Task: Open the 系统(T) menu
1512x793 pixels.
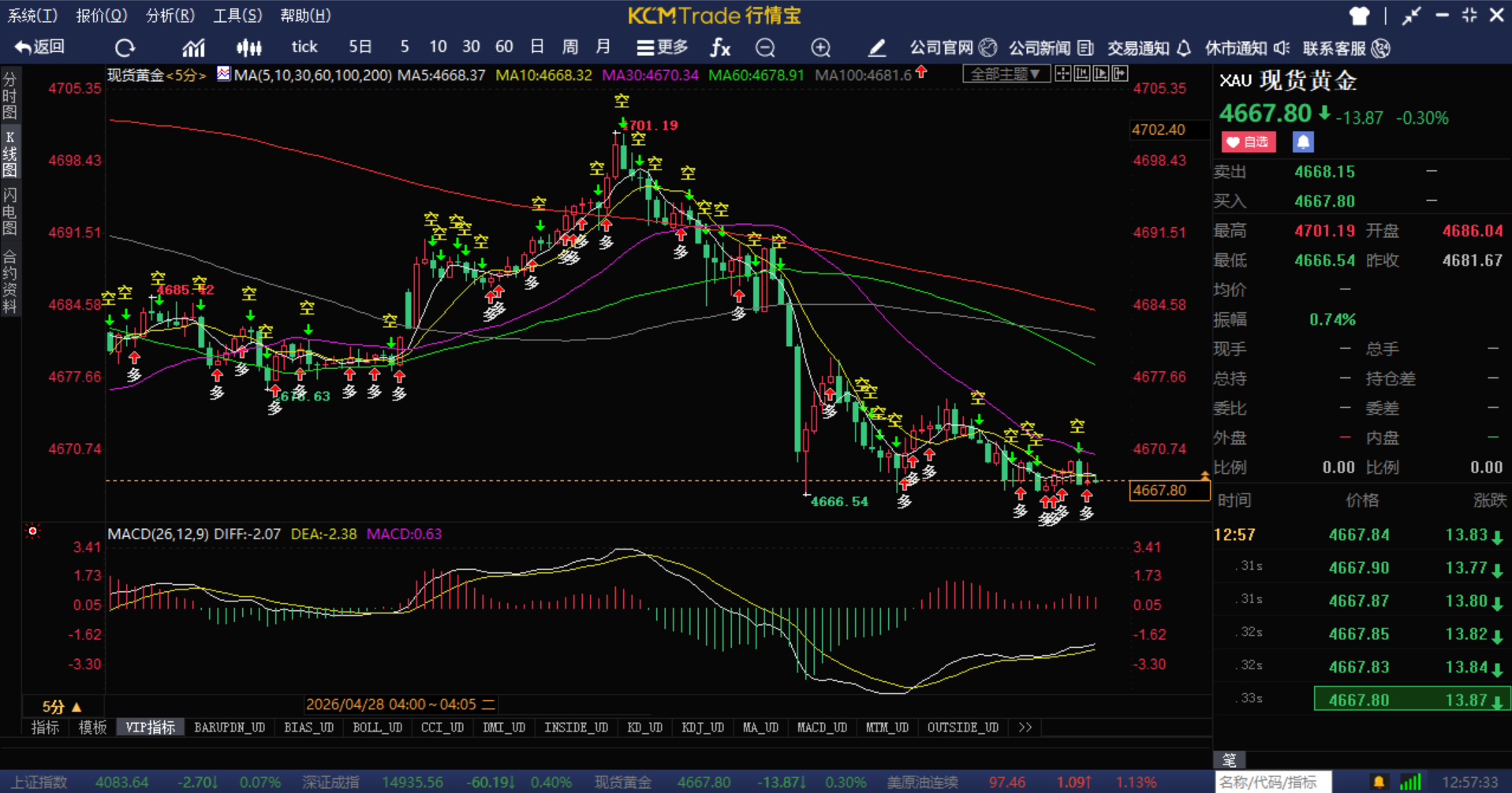Action: click(x=32, y=15)
